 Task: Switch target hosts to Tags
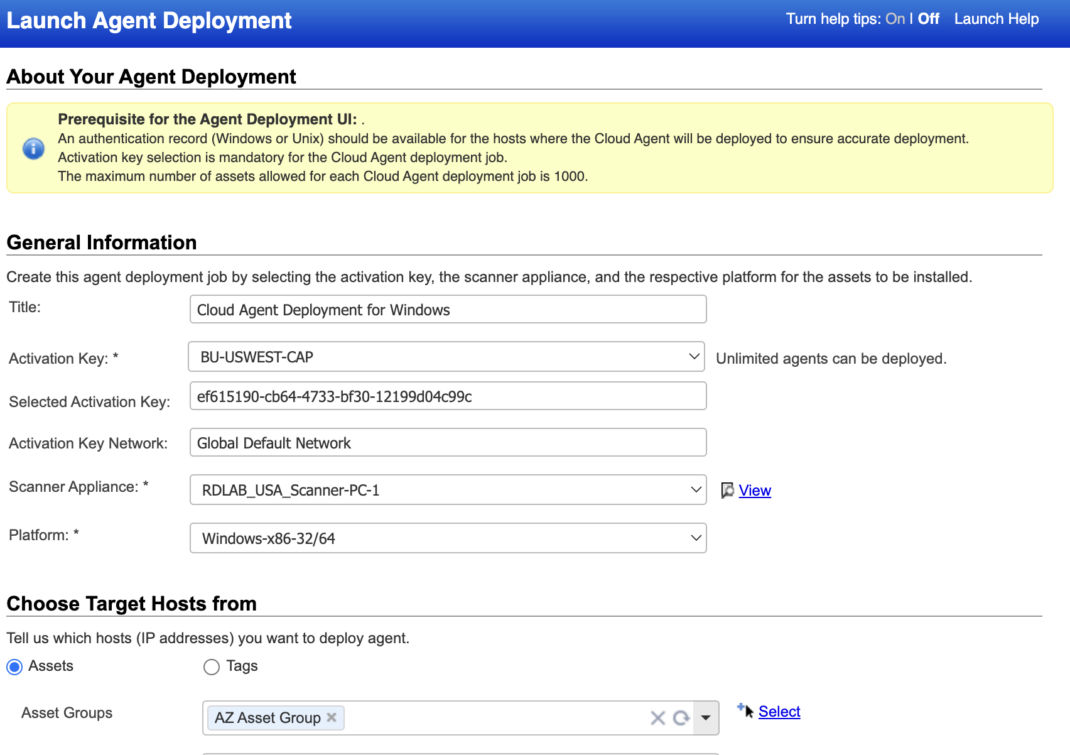pyautogui.click(x=211, y=667)
